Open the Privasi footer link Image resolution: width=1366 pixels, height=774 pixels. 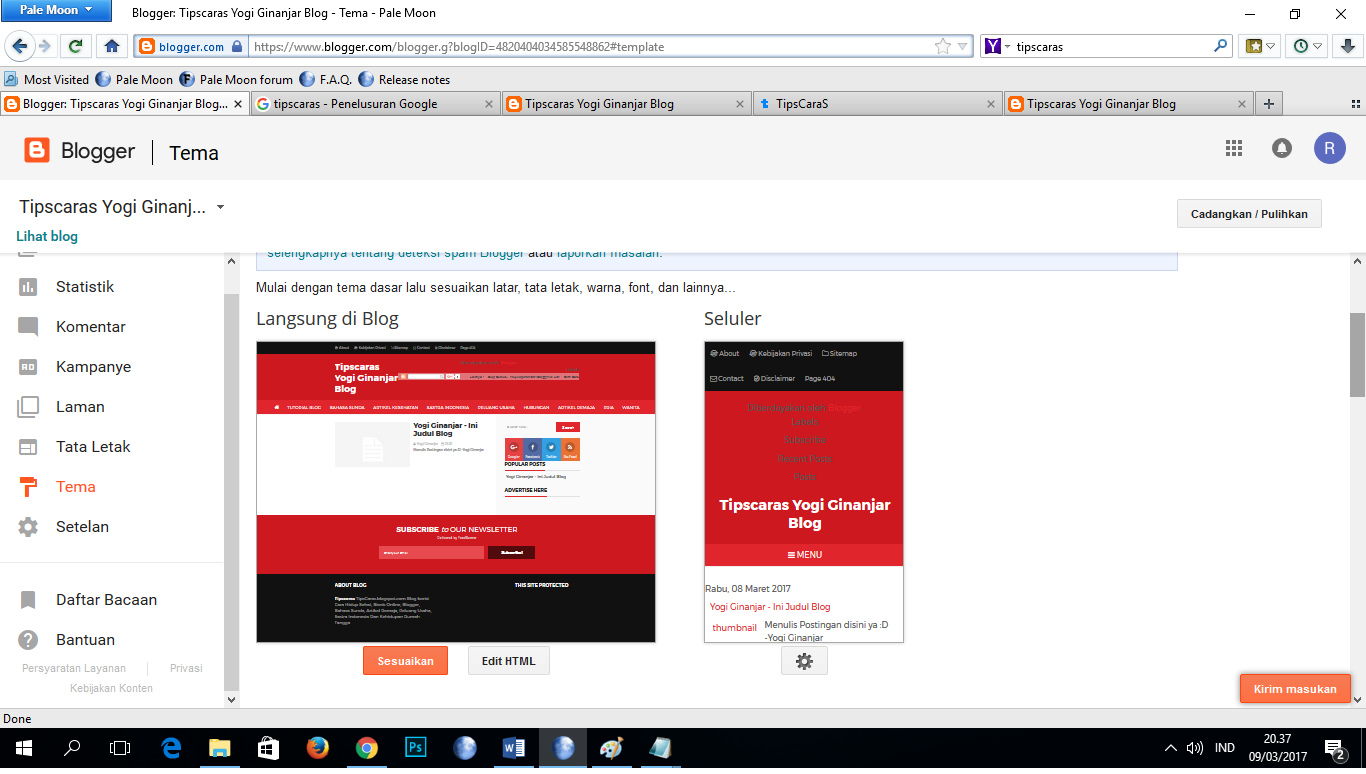click(186, 668)
